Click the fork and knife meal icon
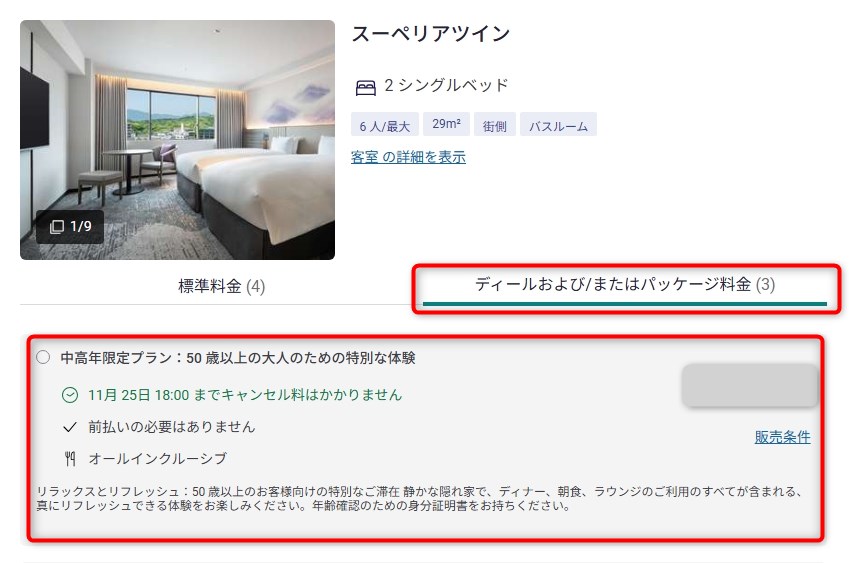 pyautogui.click(x=70, y=459)
